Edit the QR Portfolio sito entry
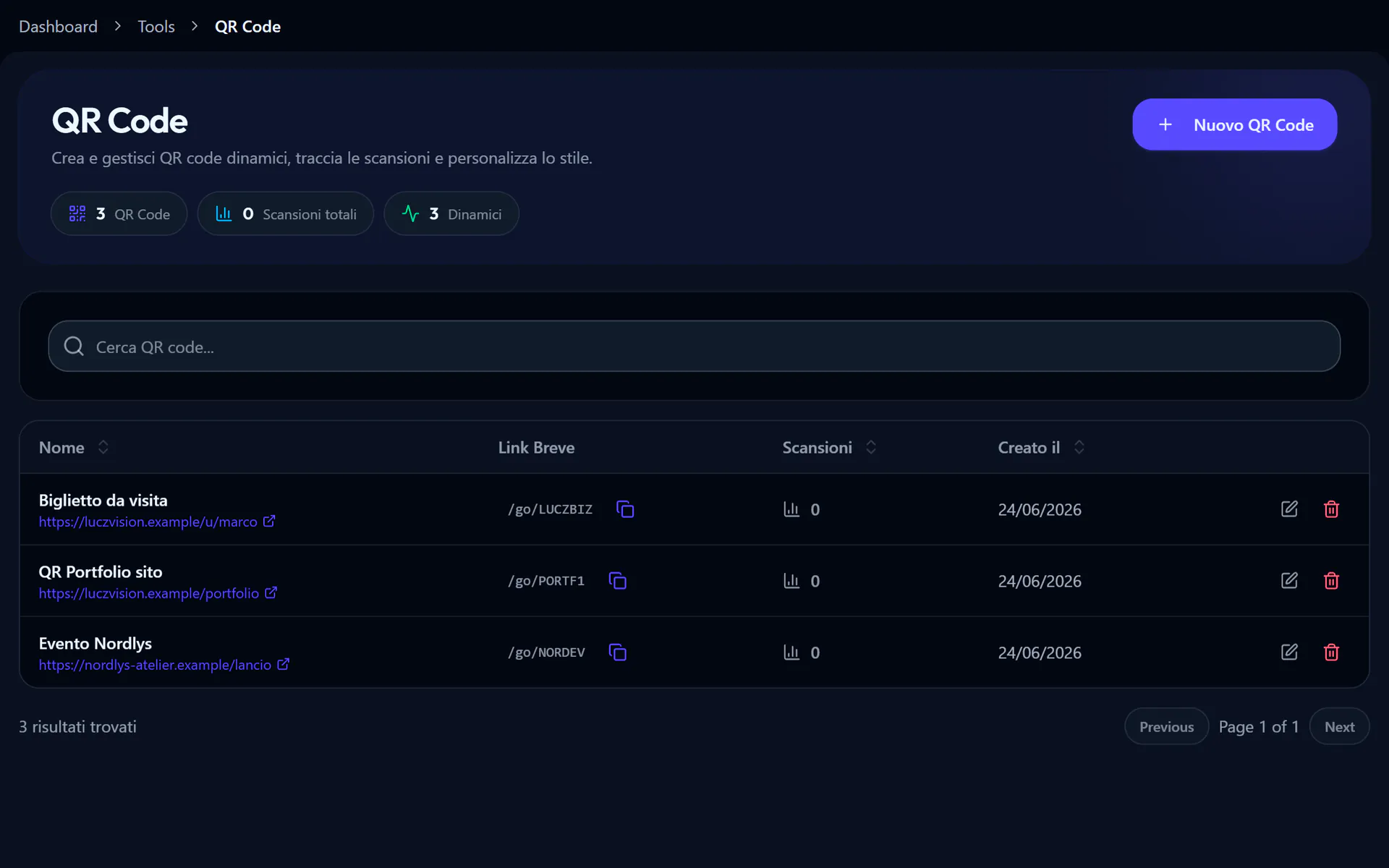 [1289, 581]
